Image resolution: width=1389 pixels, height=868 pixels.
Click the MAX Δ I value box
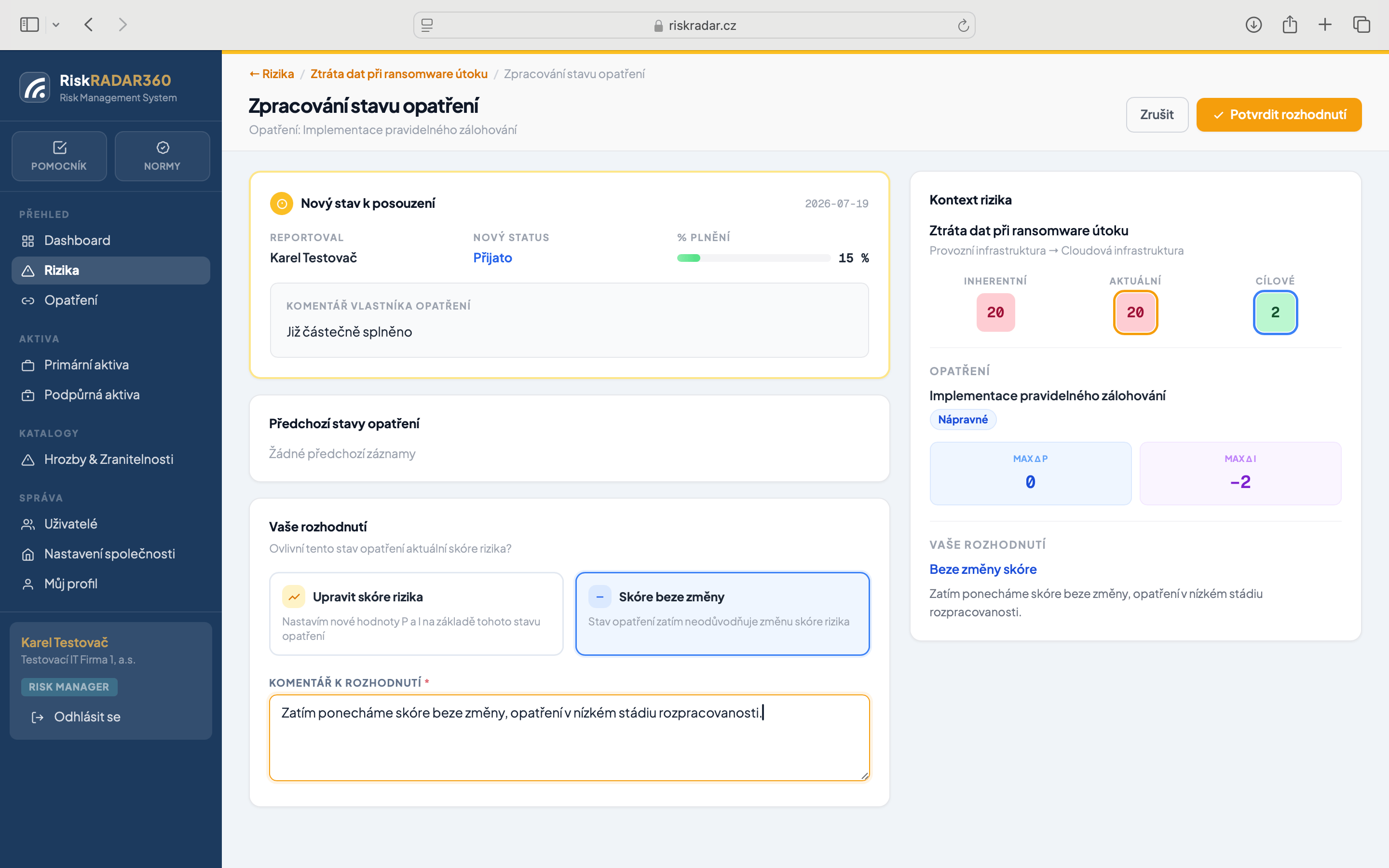(1240, 474)
